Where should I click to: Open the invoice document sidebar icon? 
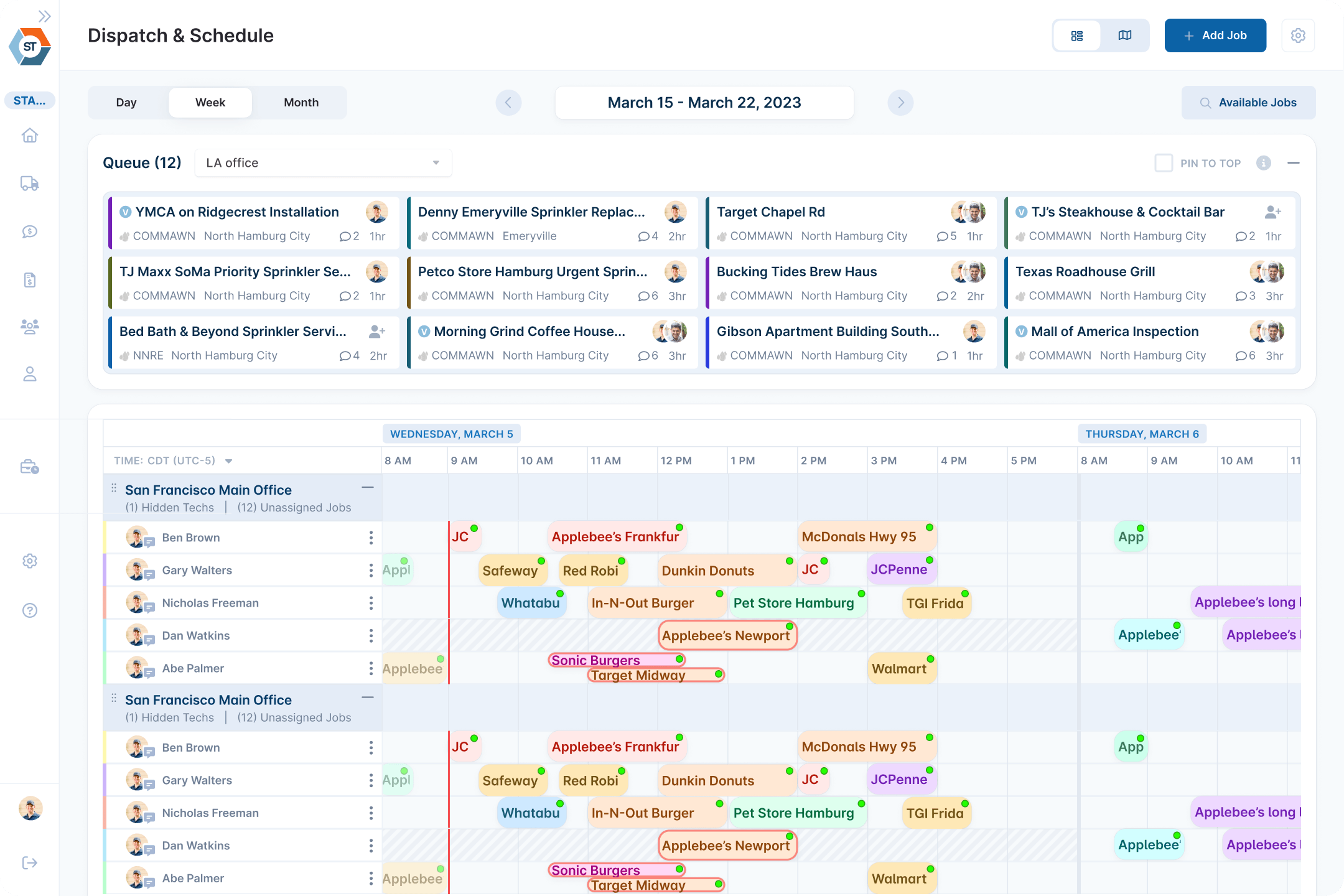pyautogui.click(x=30, y=279)
